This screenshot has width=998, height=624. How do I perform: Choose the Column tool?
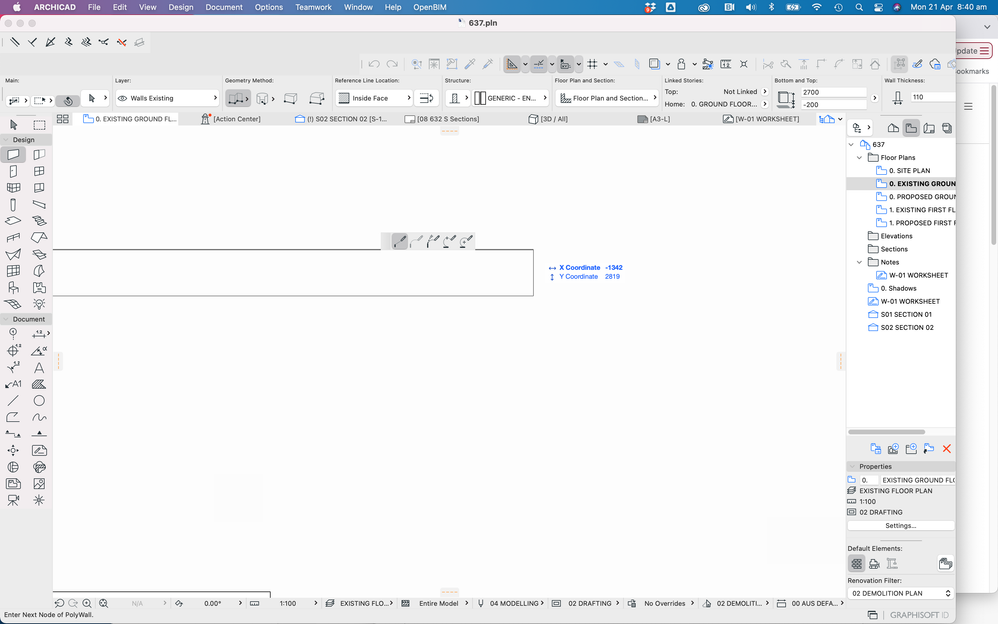(13, 204)
